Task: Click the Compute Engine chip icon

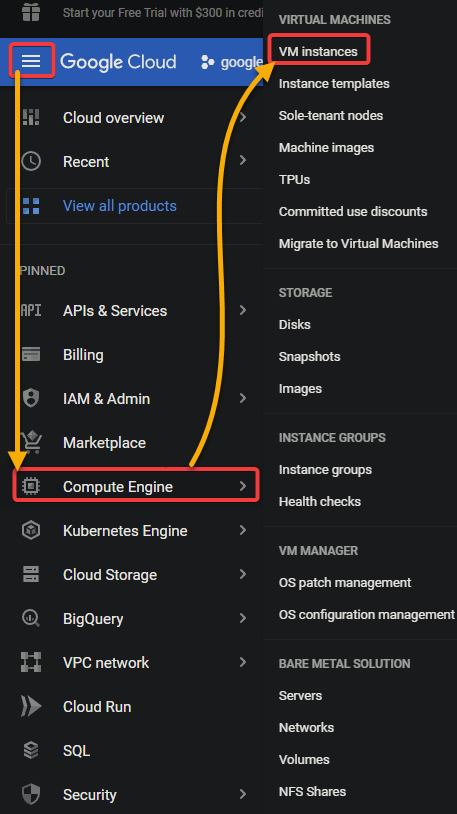Action: [x=31, y=486]
